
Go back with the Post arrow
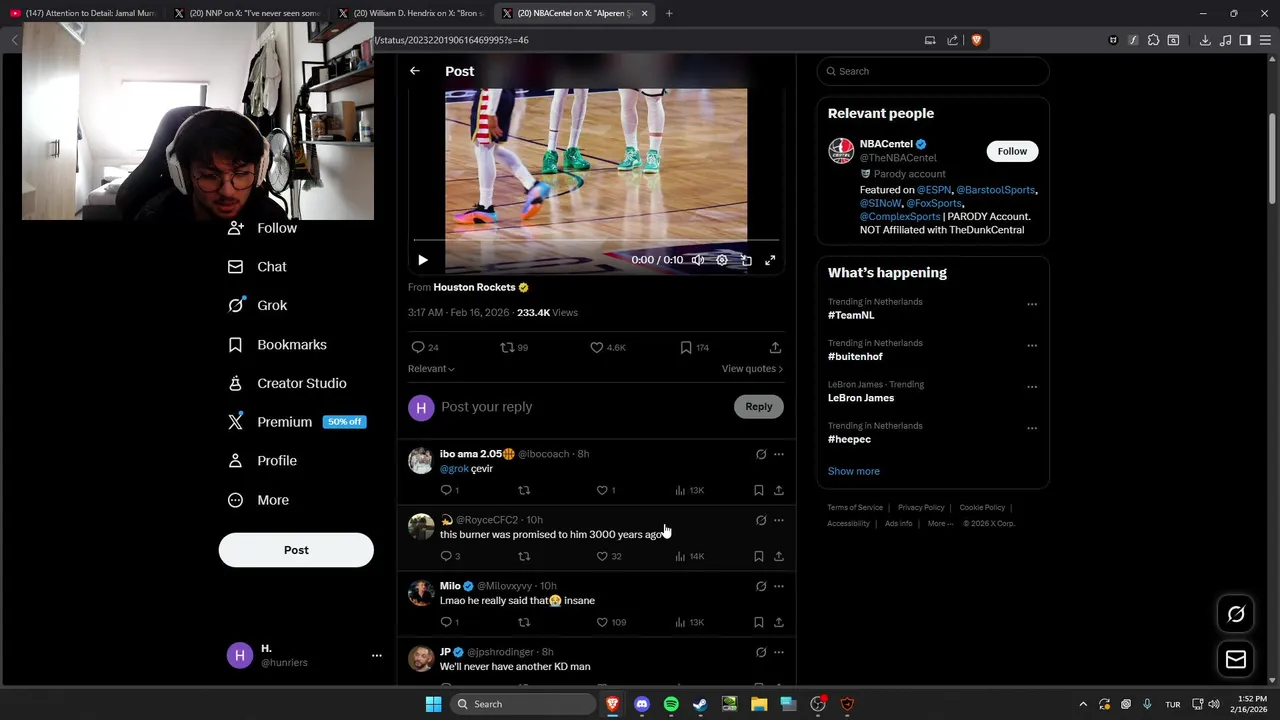tap(415, 71)
